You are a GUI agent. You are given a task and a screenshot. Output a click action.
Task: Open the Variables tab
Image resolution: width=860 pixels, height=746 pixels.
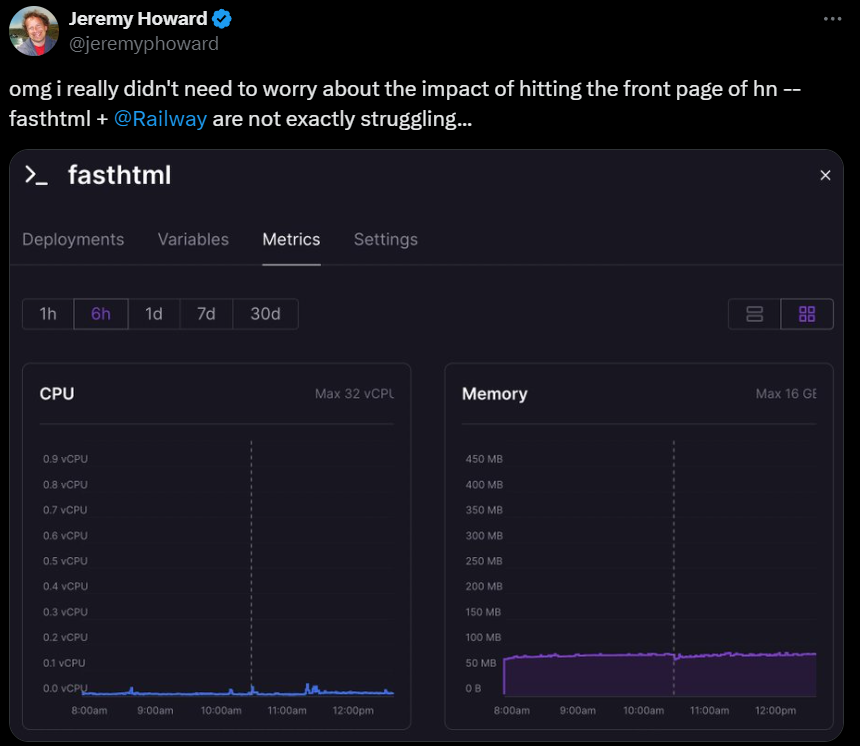(193, 239)
